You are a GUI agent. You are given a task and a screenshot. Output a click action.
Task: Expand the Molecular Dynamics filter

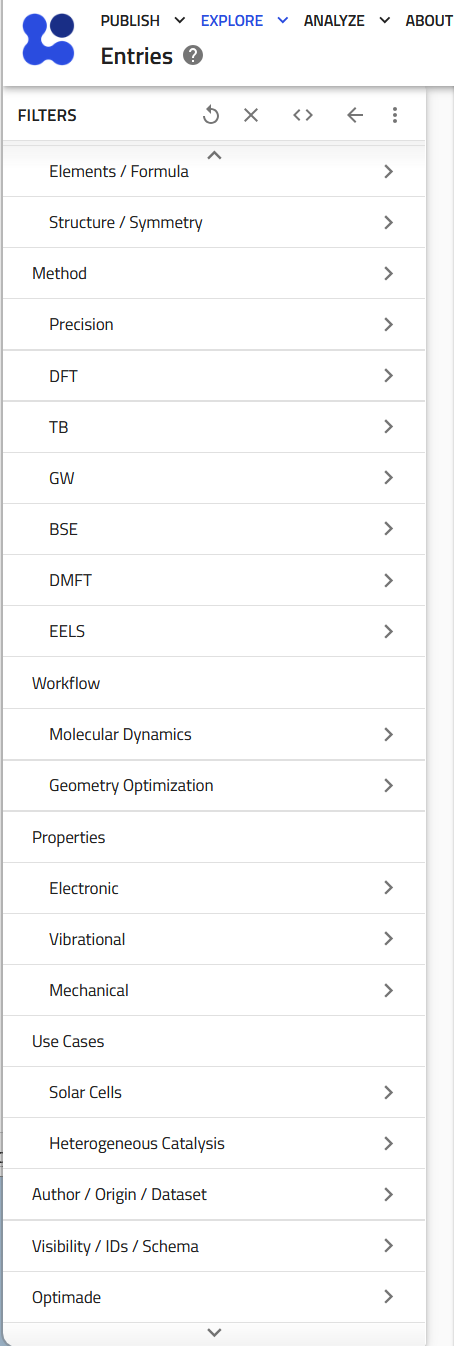tap(214, 734)
